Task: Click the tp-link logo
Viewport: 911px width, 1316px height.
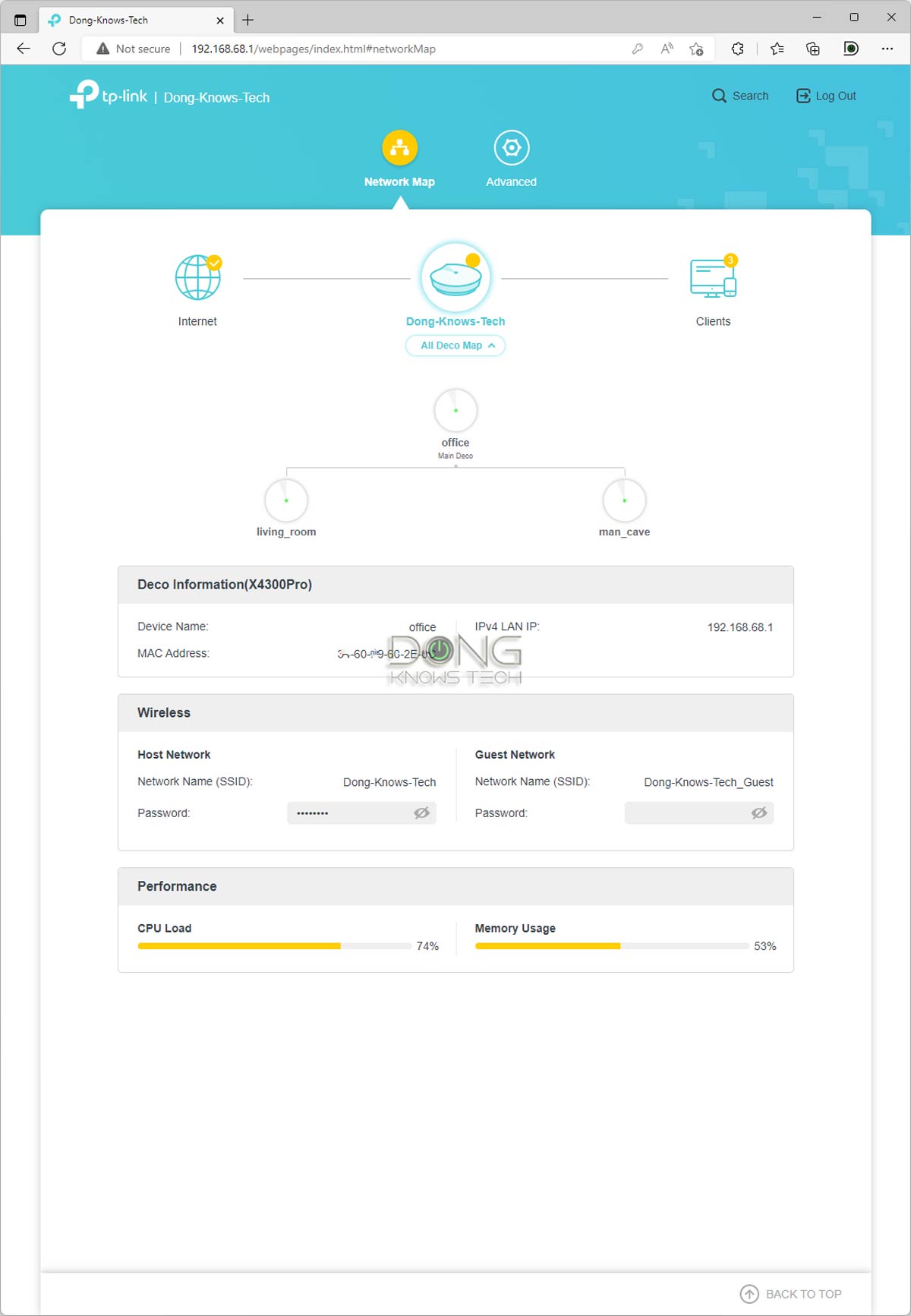Action: (109, 95)
